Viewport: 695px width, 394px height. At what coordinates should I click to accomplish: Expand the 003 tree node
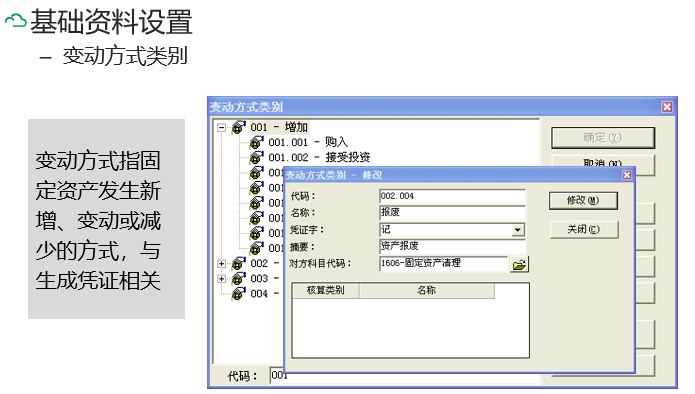(x=222, y=279)
